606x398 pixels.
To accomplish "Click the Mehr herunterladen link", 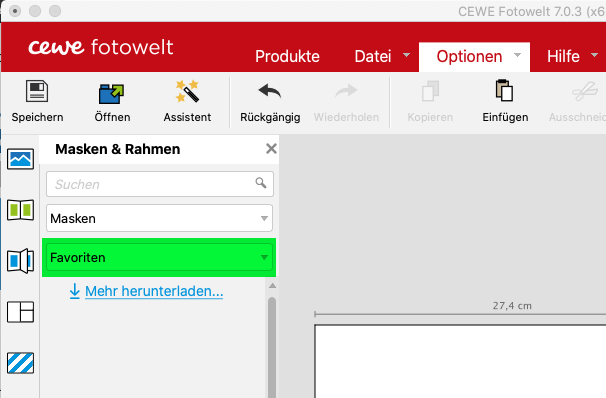I will click(x=154, y=291).
